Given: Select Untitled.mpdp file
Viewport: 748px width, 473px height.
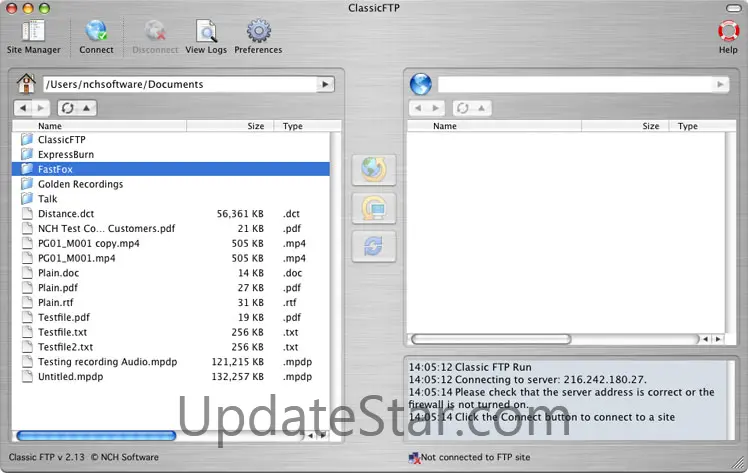Looking at the screenshot, I should pos(171,376).
